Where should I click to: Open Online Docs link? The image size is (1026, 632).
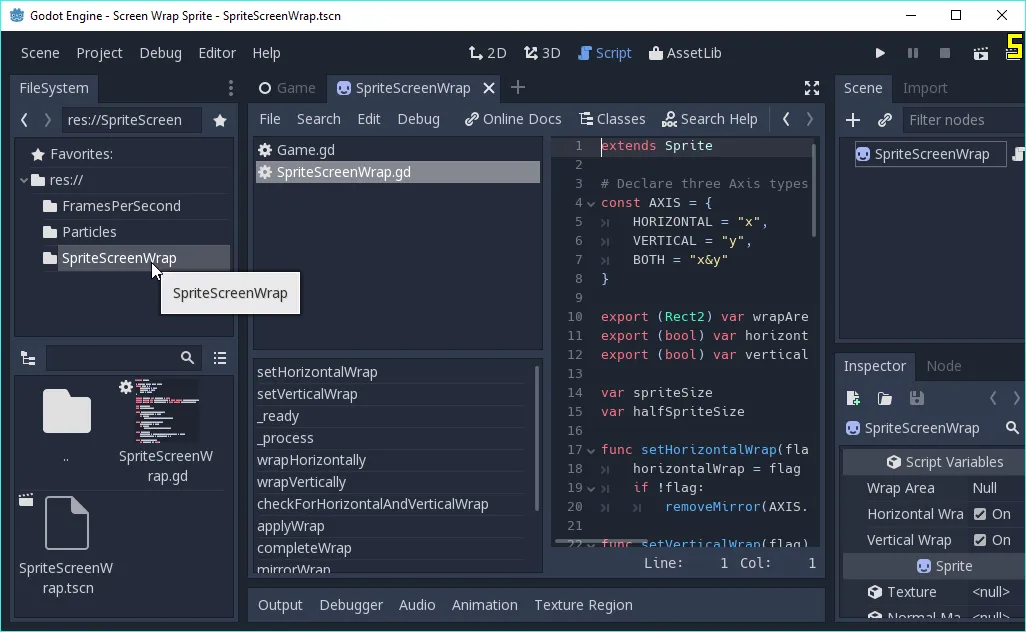[513, 119]
